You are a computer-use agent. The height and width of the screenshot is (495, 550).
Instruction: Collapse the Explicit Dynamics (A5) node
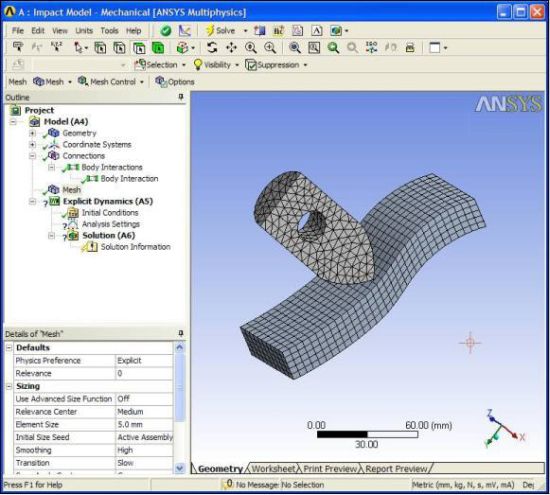32,201
